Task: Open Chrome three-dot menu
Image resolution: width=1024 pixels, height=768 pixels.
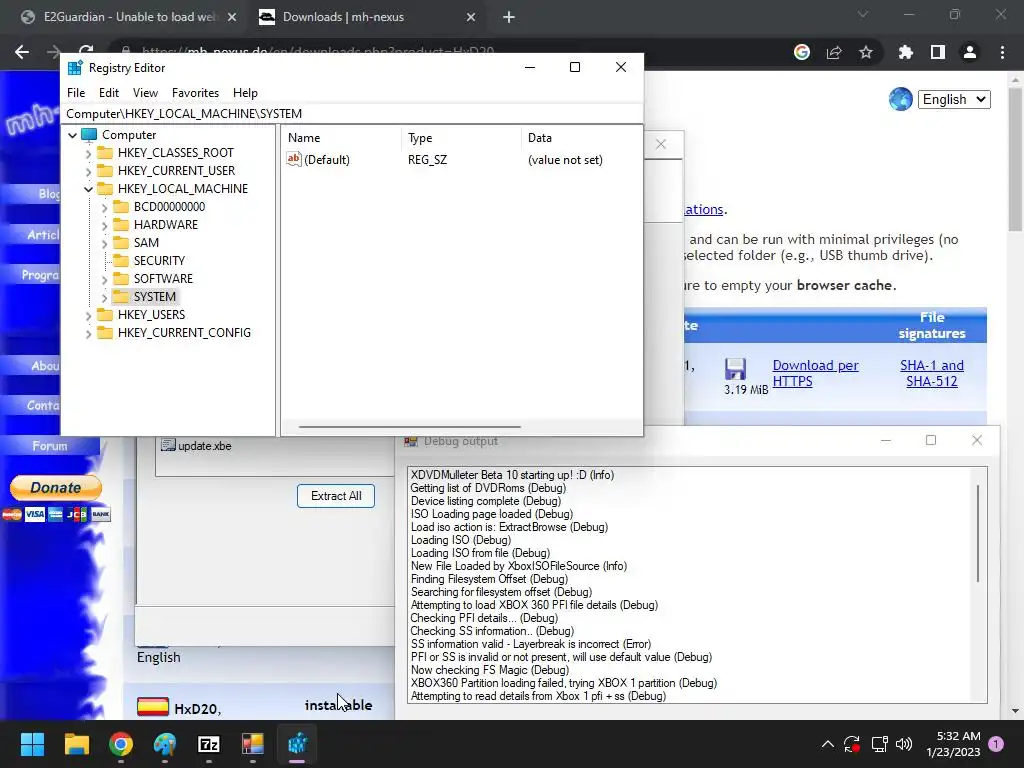Action: coord(1002,52)
